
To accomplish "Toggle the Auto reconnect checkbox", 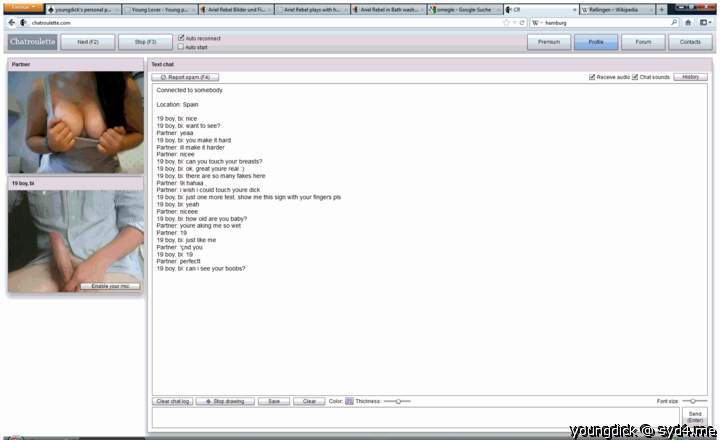I will (x=180, y=38).
